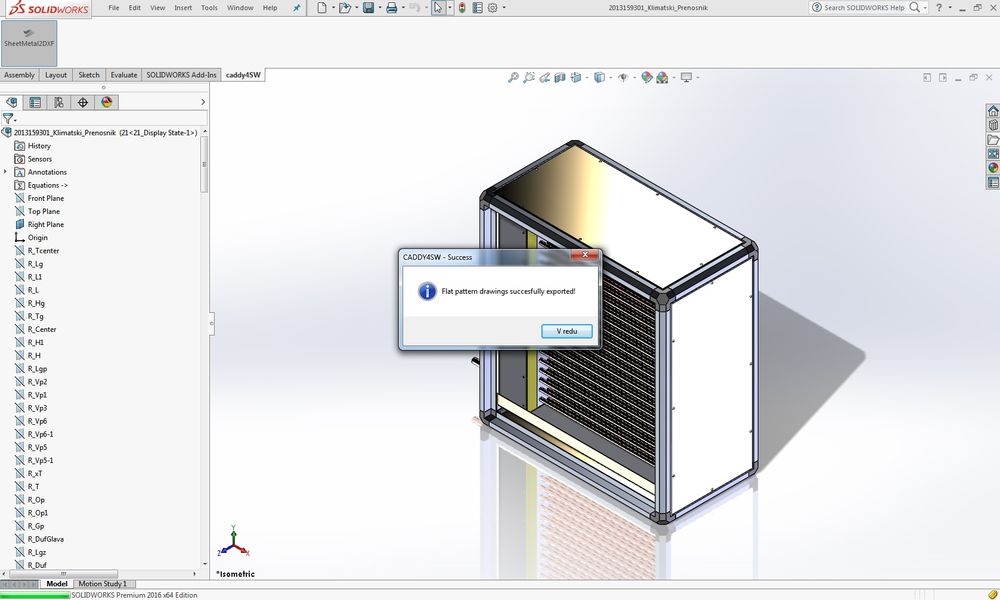The image size is (1000, 600).
Task: Open the DisplayManager tab with color sphere
Action: (107, 102)
